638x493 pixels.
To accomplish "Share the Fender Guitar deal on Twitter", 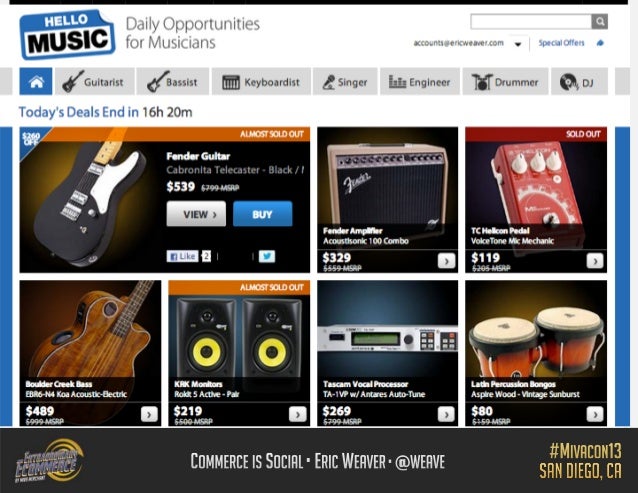I will coord(267,256).
